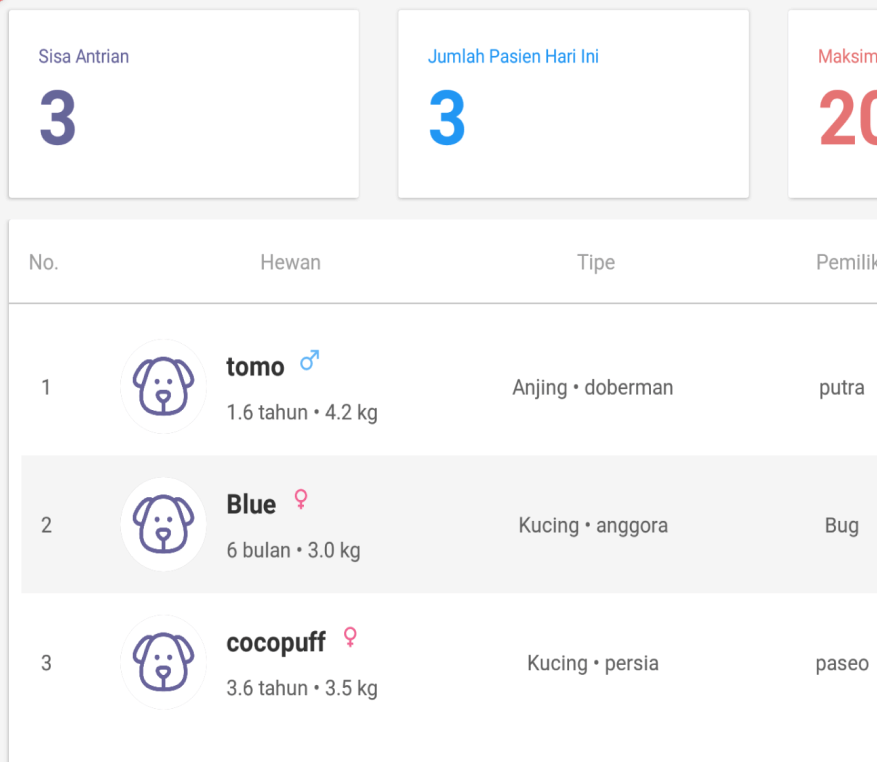Select the female gender symbol next to Blue

pyautogui.click(x=299, y=498)
